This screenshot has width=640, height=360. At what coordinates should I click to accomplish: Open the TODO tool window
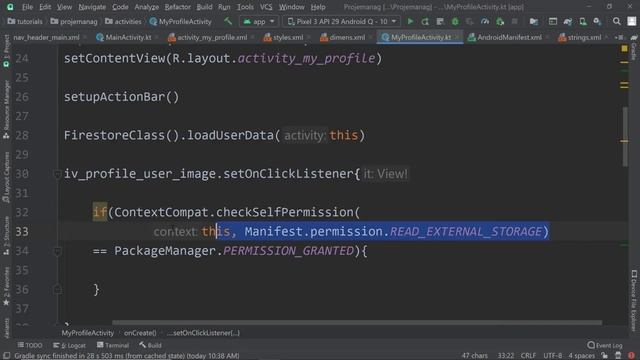pos(30,345)
